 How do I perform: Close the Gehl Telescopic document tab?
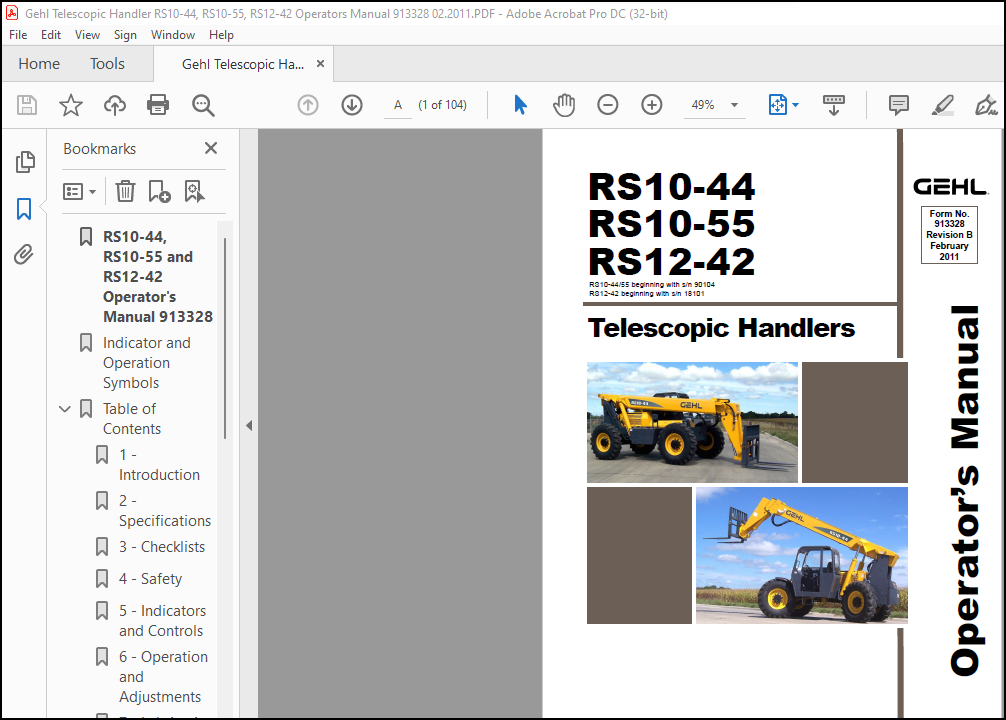click(320, 64)
